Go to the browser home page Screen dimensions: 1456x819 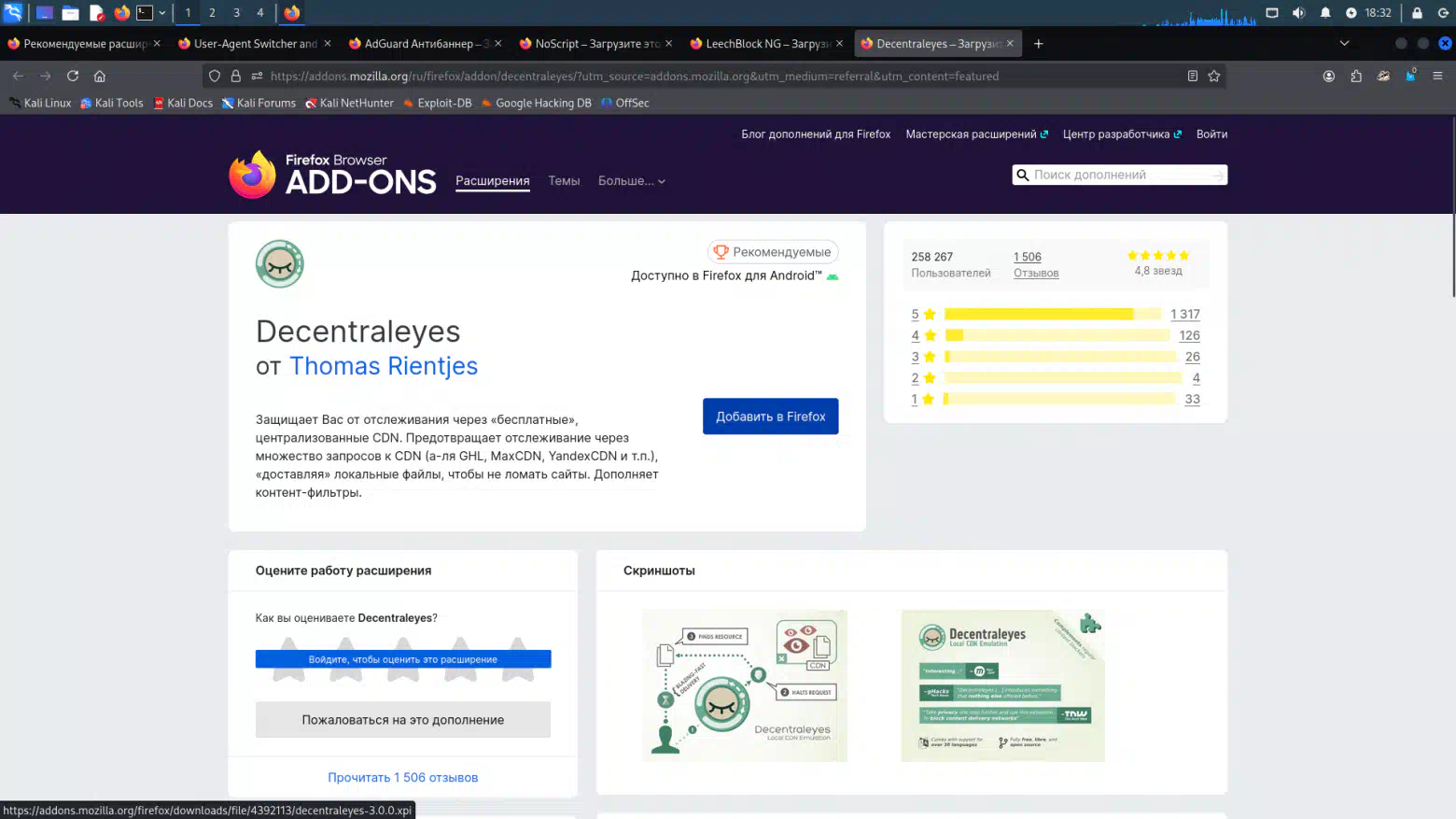point(100,76)
